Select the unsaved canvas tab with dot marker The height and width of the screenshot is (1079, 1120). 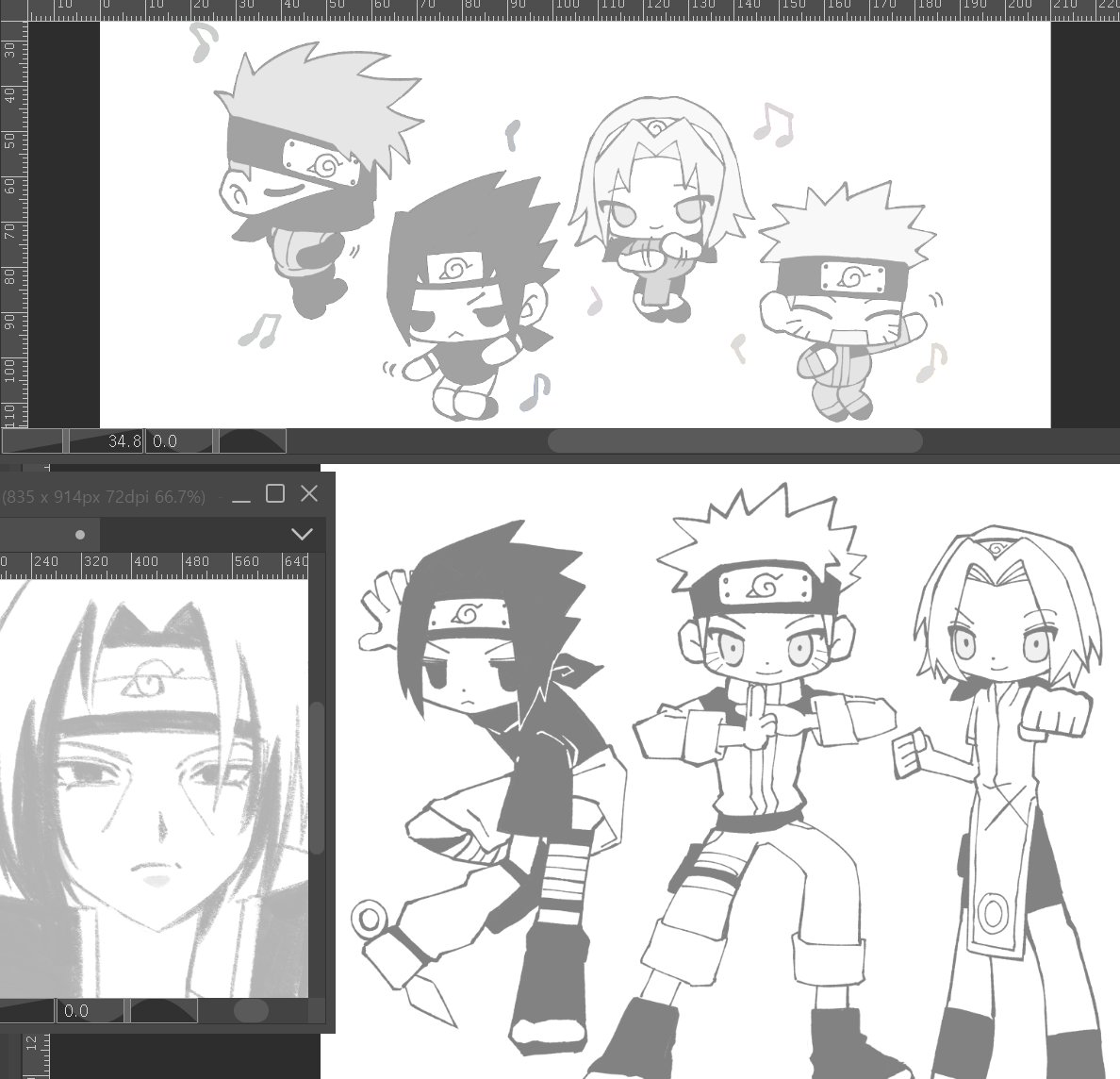tap(49, 534)
